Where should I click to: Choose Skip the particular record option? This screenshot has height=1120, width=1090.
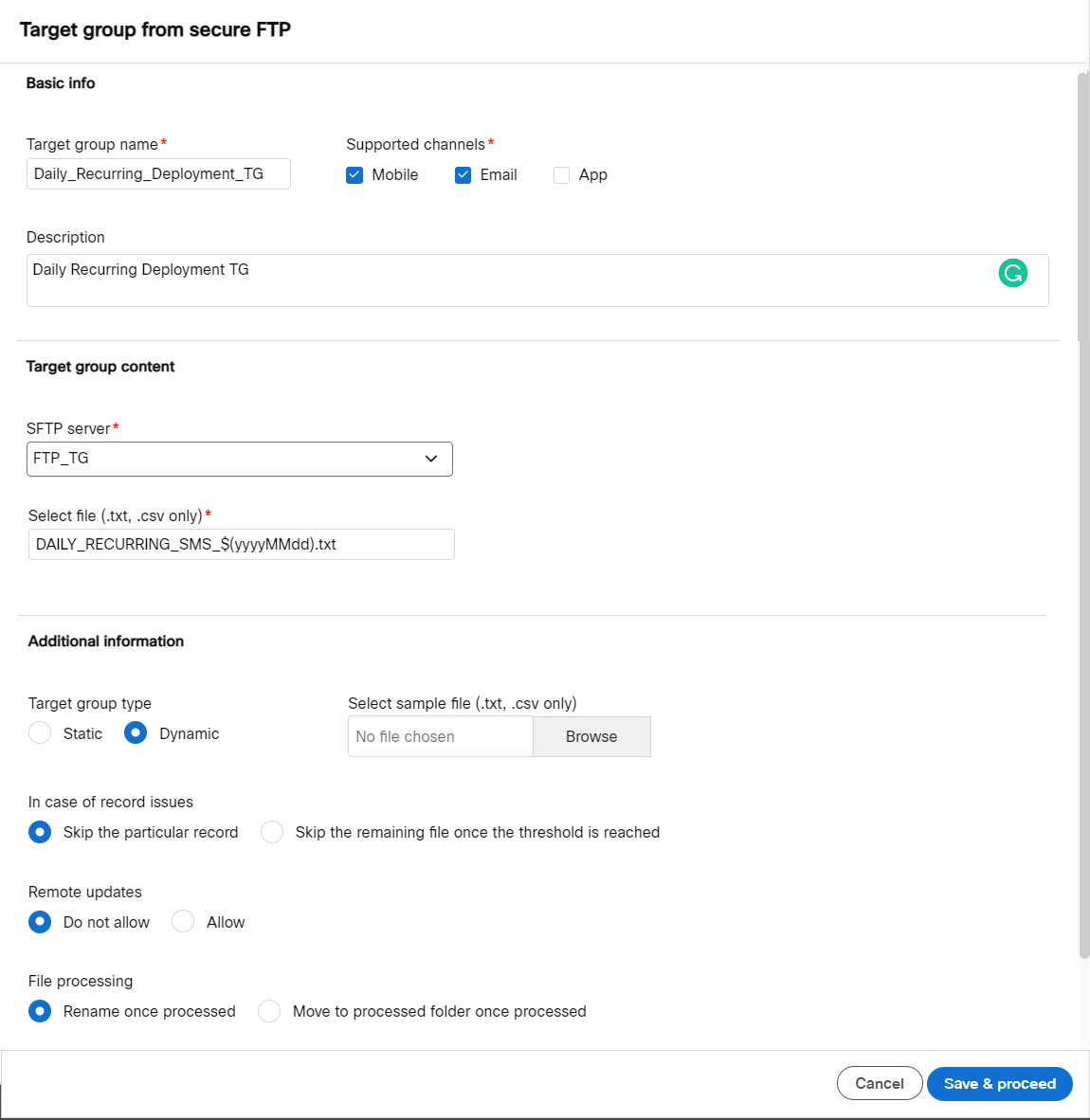[40, 832]
